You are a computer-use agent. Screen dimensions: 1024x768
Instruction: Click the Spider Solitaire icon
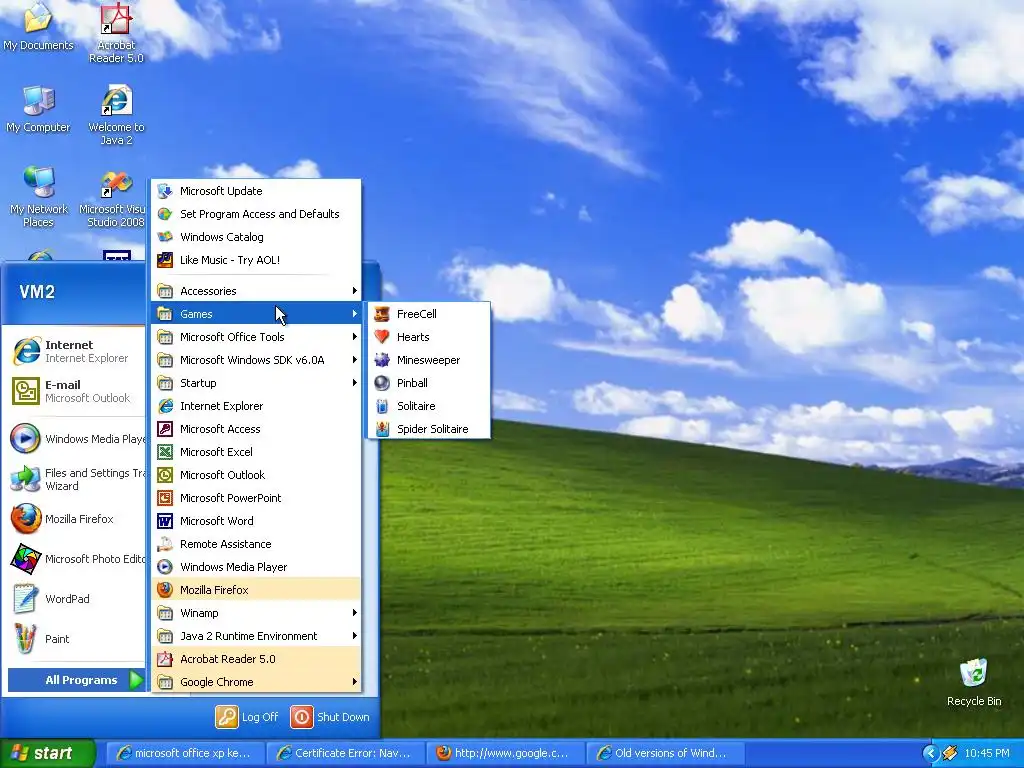click(382, 429)
